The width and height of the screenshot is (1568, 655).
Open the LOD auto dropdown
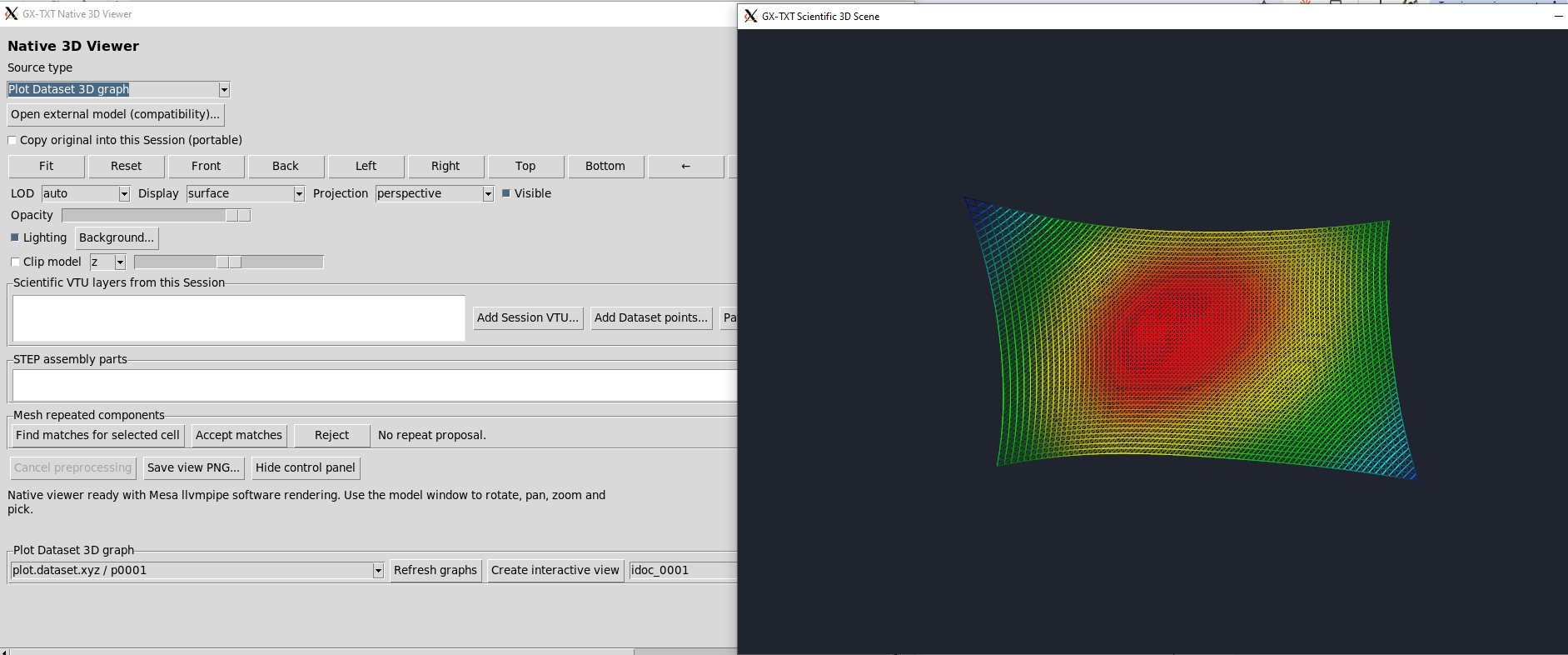click(x=124, y=193)
